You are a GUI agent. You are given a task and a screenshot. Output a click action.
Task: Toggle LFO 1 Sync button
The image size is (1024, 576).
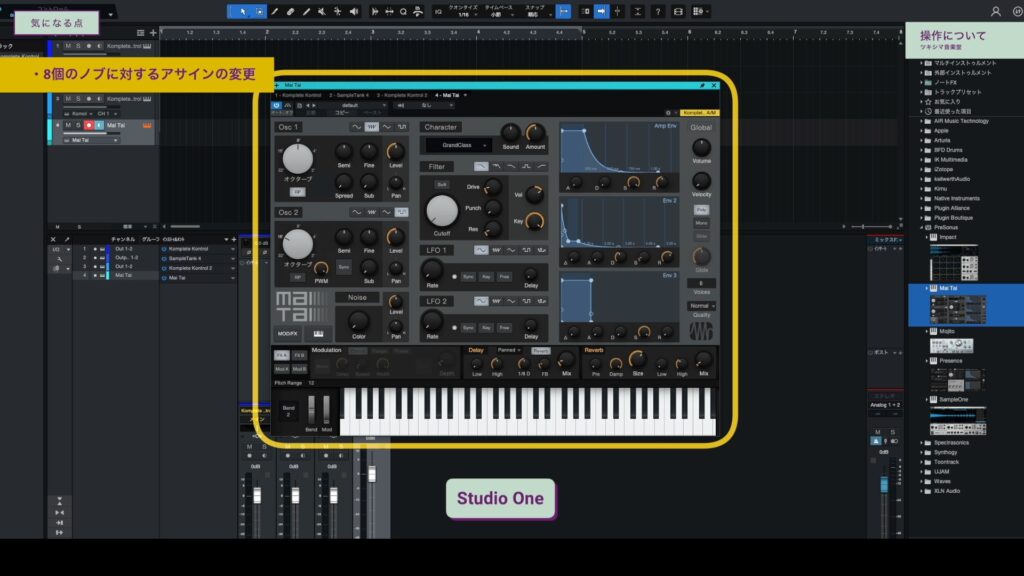pos(468,277)
